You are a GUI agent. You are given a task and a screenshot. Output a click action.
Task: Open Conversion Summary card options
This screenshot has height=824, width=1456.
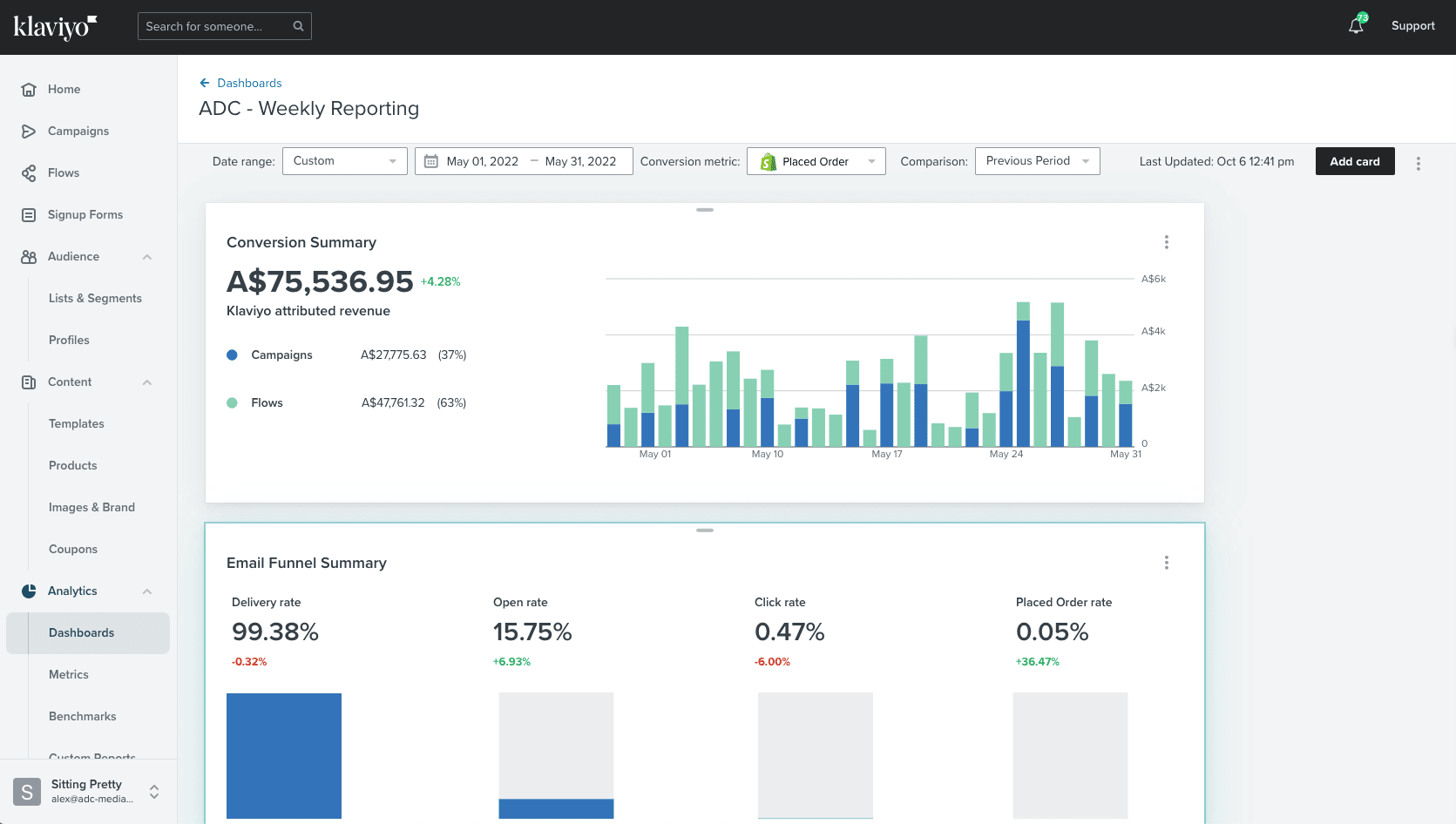(1167, 242)
